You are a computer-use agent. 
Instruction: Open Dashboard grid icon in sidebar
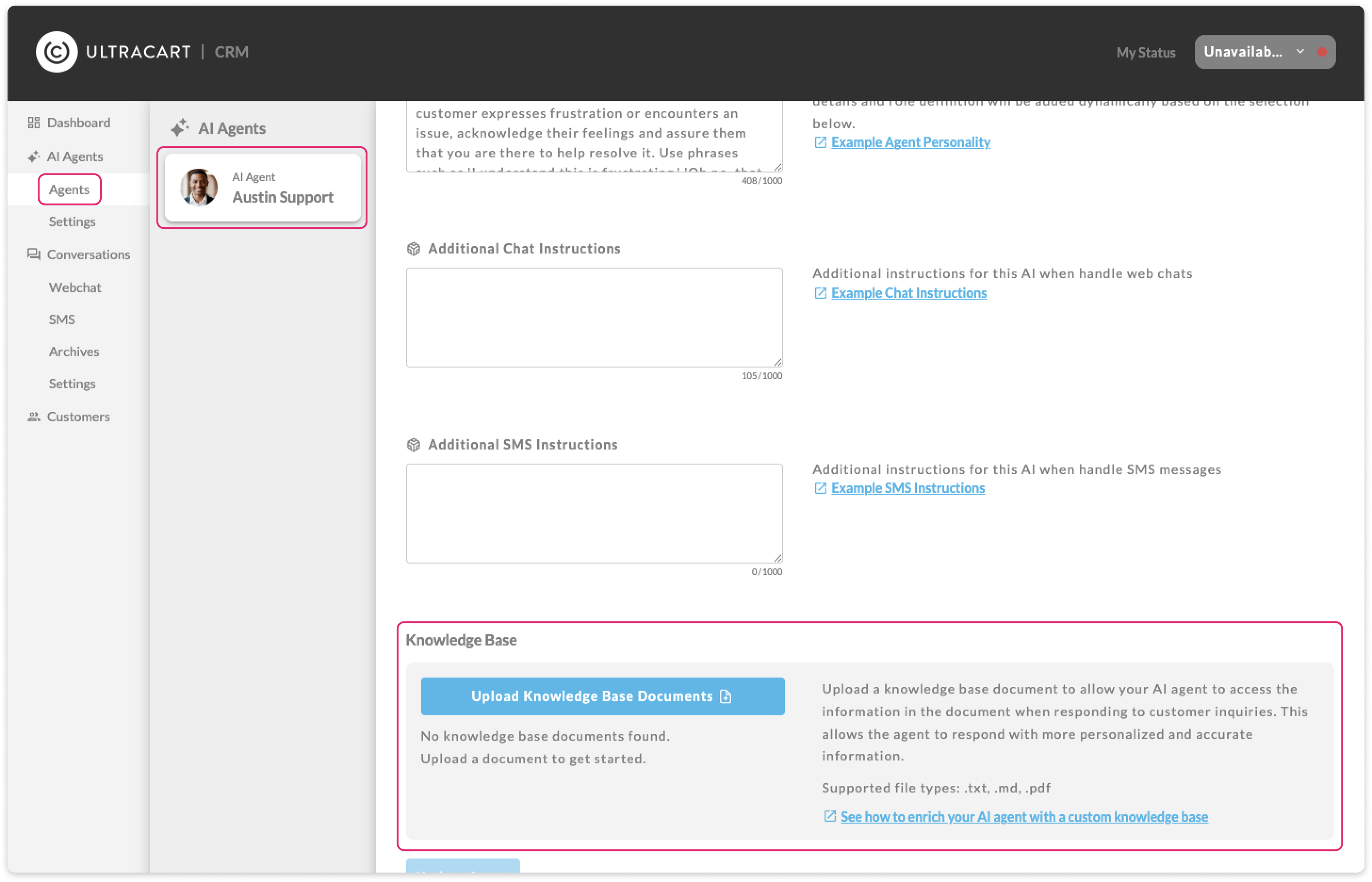[x=34, y=122]
